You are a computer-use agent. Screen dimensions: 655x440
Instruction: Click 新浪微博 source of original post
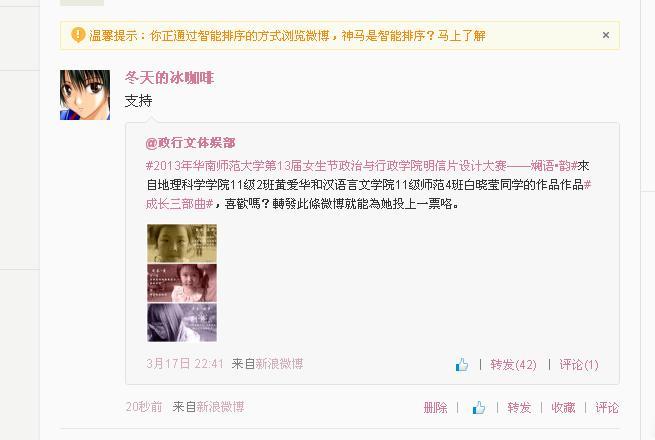(x=279, y=364)
